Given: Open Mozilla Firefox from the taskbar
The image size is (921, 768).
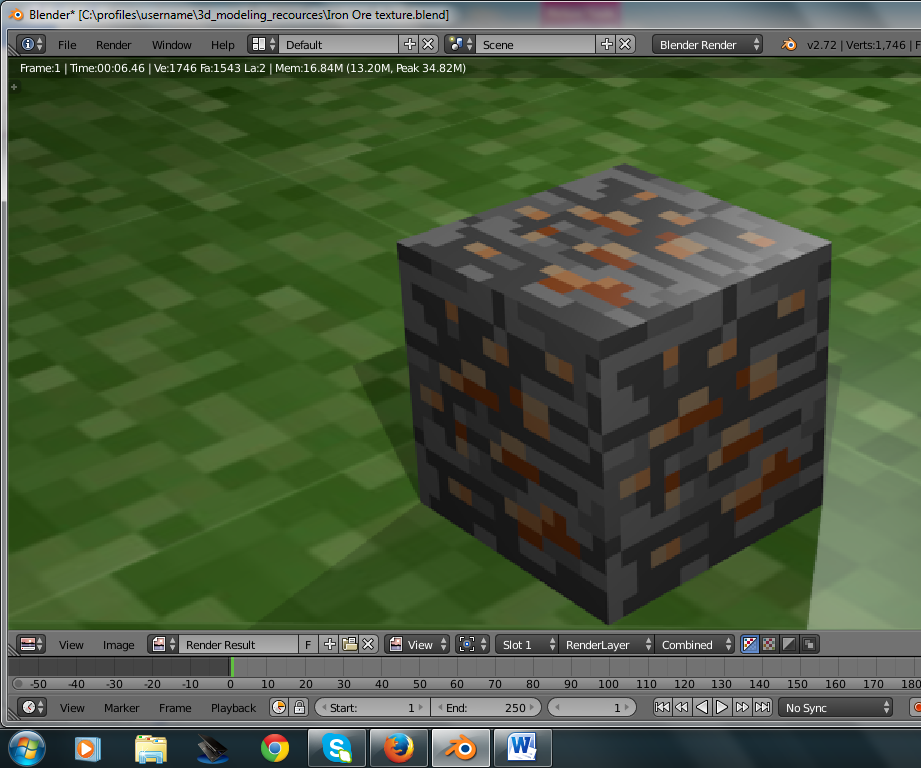Looking at the screenshot, I should (399, 746).
